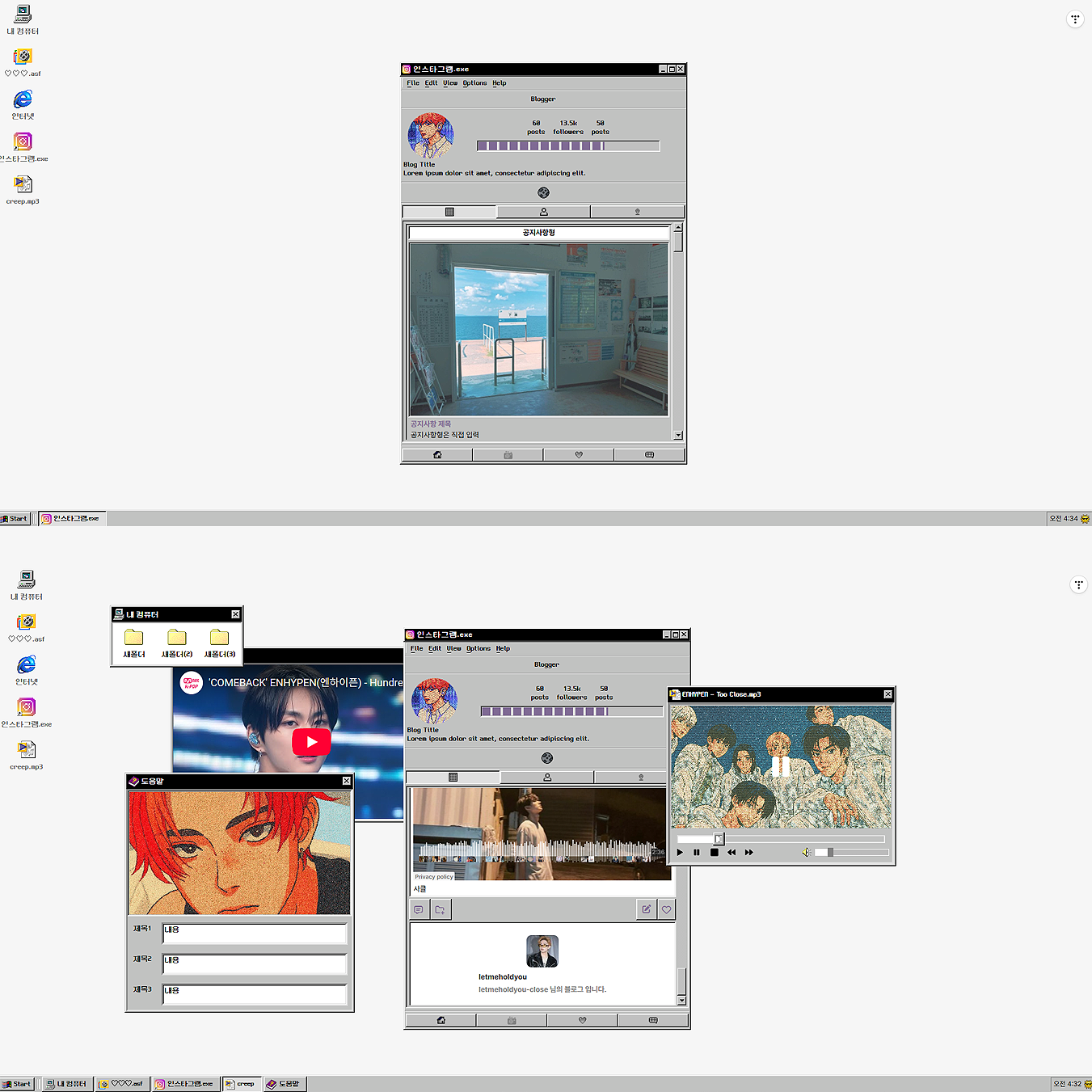This screenshot has height=1092, width=1092.
Task: Click scrollbar up arrow beside 공지사항형 post
Action: pyautogui.click(x=678, y=228)
